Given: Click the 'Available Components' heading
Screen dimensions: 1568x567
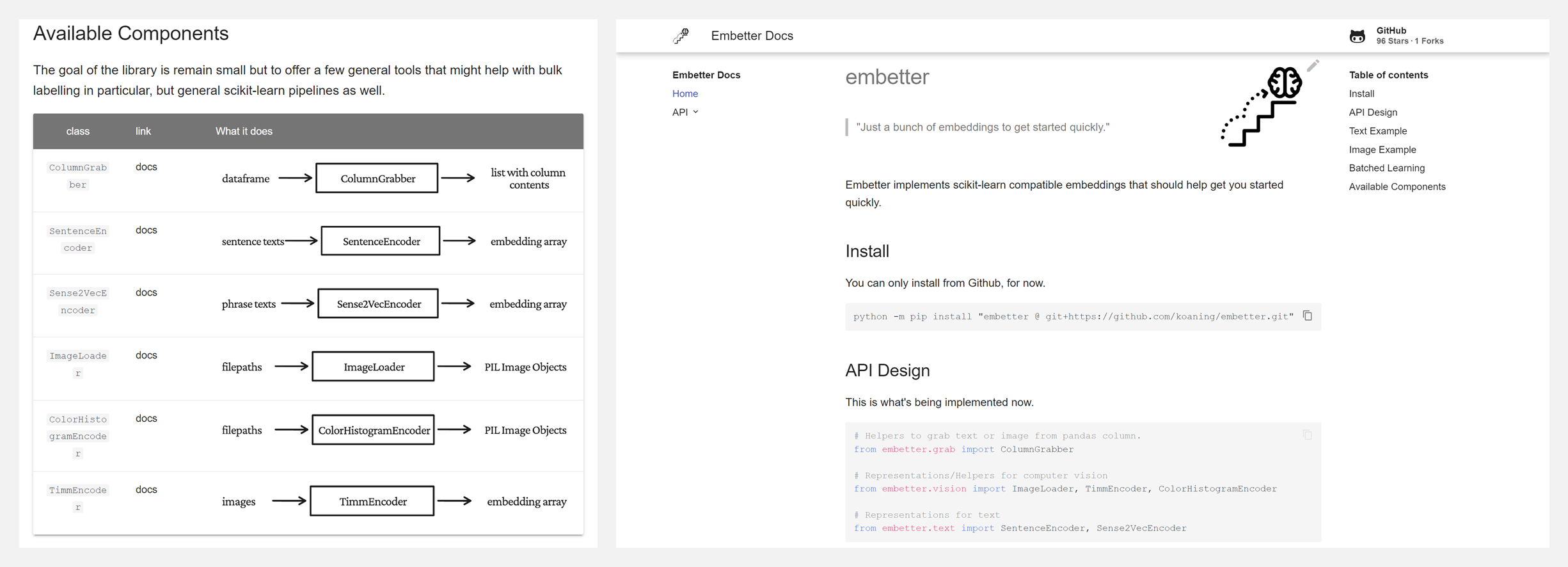Looking at the screenshot, I should (131, 33).
